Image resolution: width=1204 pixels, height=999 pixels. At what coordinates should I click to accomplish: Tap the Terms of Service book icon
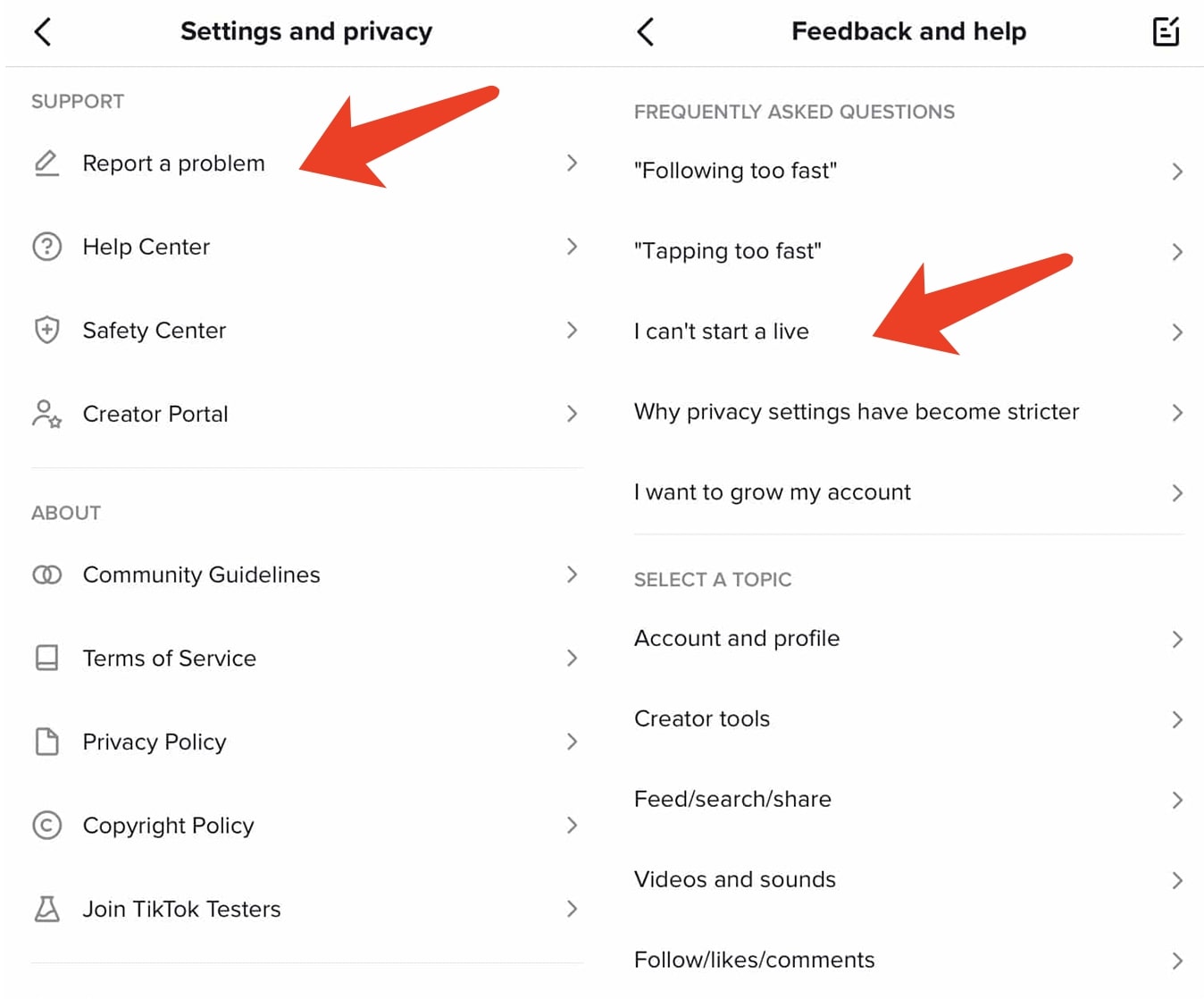pyautogui.click(x=46, y=659)
